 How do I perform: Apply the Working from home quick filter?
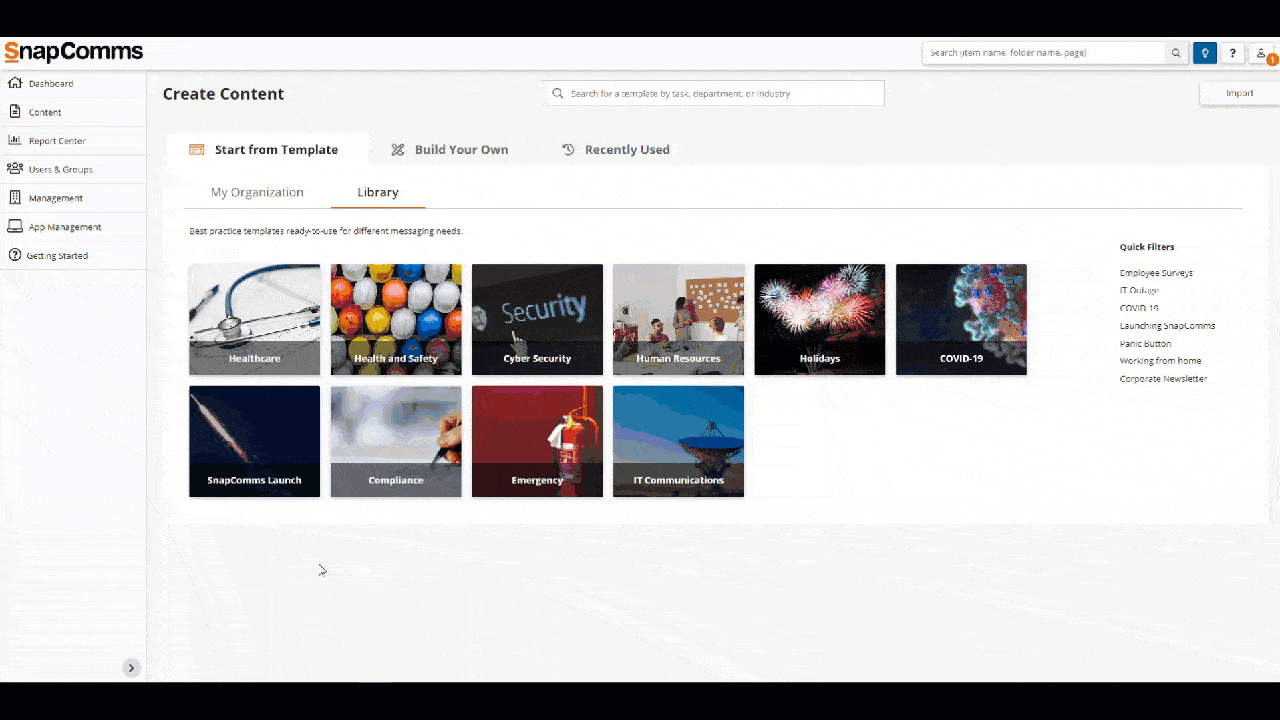[x=1160, y=361]
